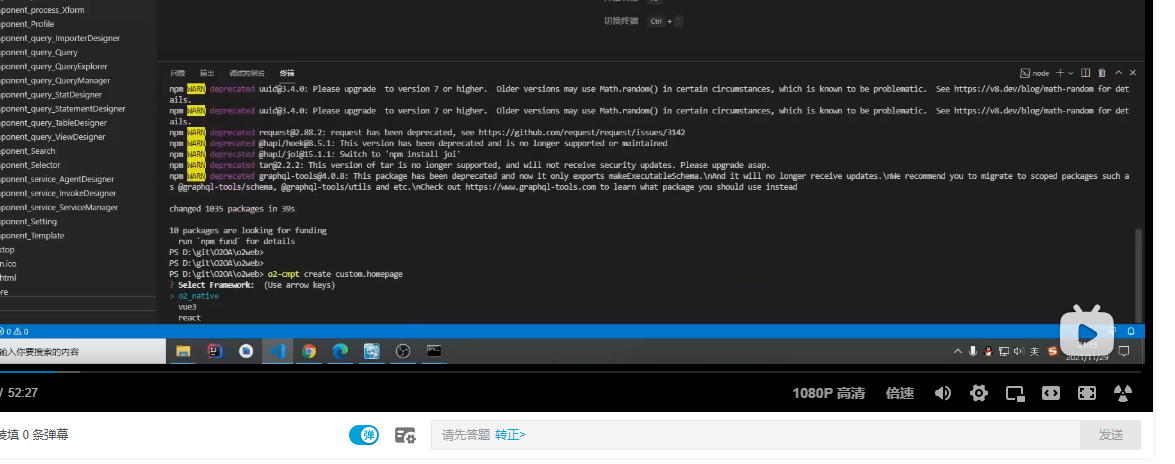Open the notifications bell in status bar
Image resolution: width=1175 pixels, height=464 pixels.
[1131, 331]
